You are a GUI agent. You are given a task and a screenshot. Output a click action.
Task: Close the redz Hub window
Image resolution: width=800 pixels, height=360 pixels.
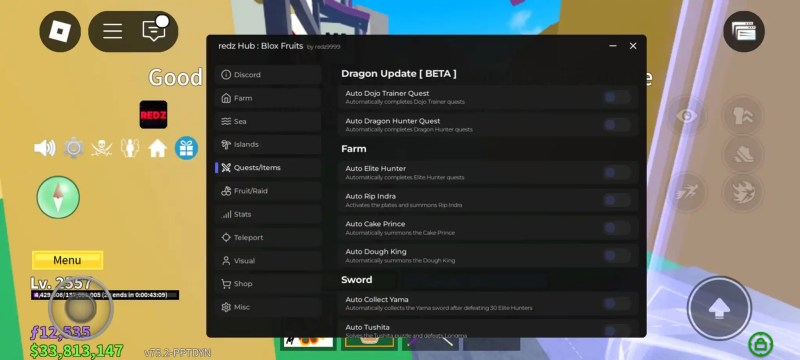tap(633, 46)
